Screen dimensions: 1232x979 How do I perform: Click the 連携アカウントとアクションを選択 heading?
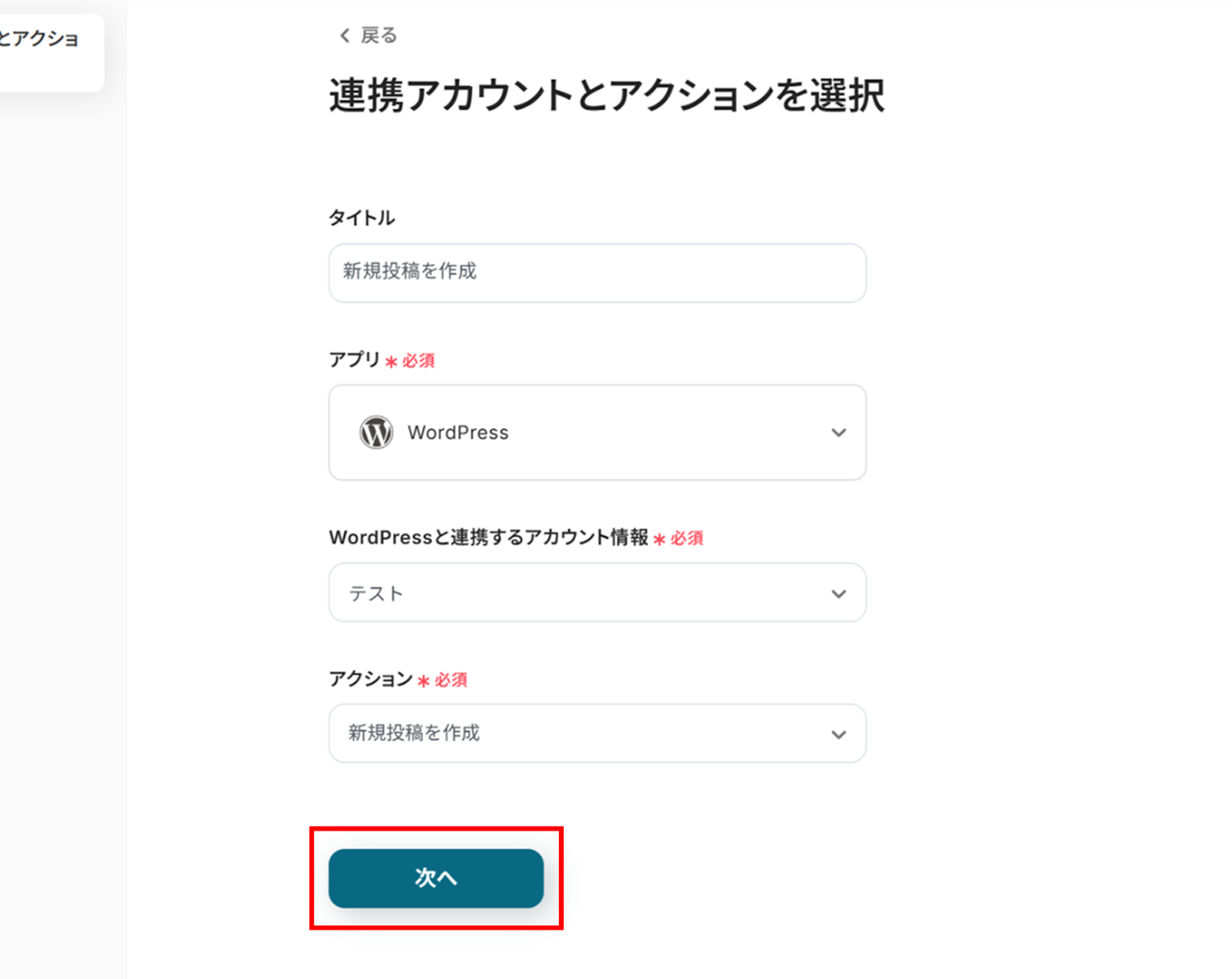607,96
